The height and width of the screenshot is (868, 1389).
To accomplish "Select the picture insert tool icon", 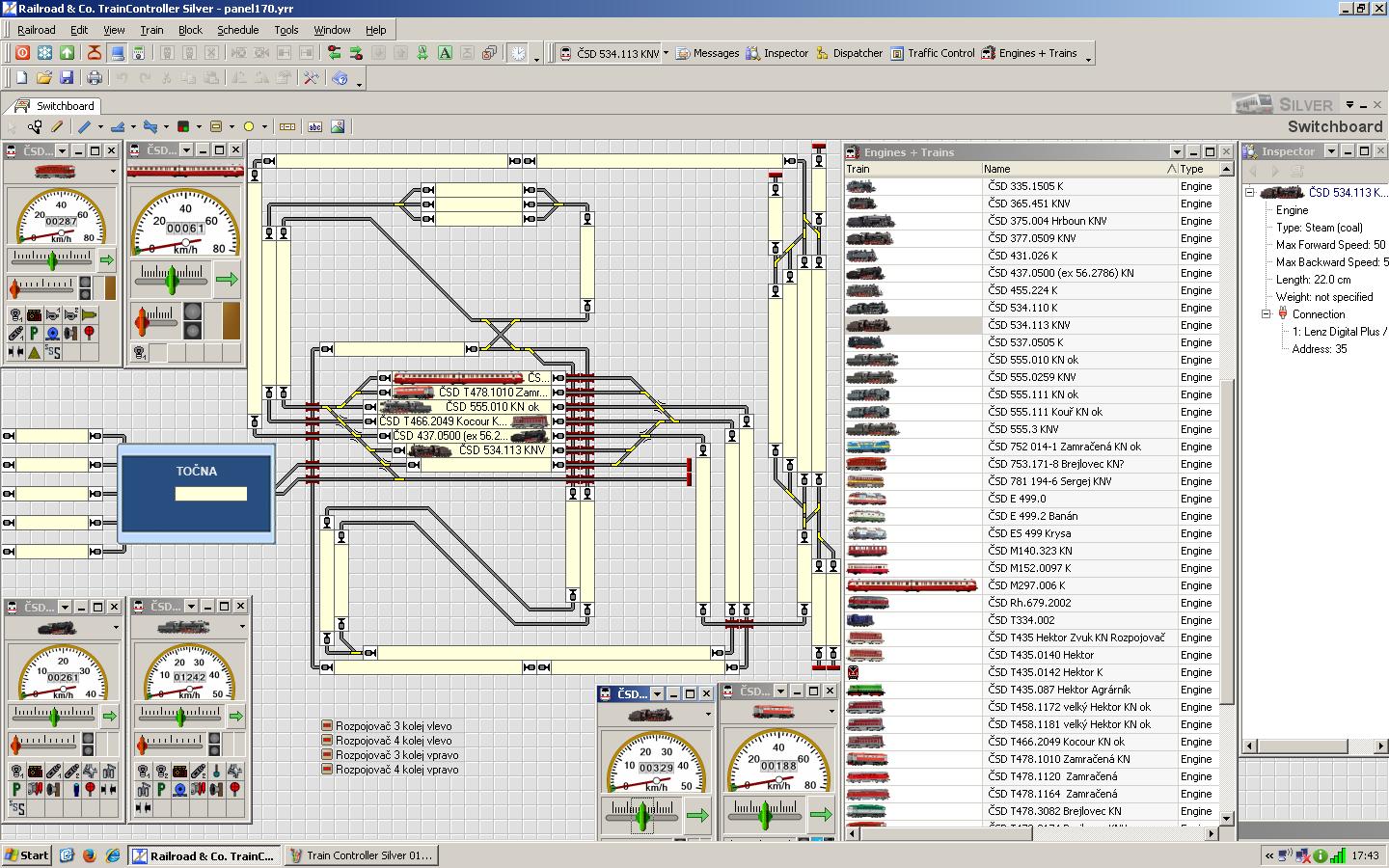I will pyautogui.click(x=338, y=126).
